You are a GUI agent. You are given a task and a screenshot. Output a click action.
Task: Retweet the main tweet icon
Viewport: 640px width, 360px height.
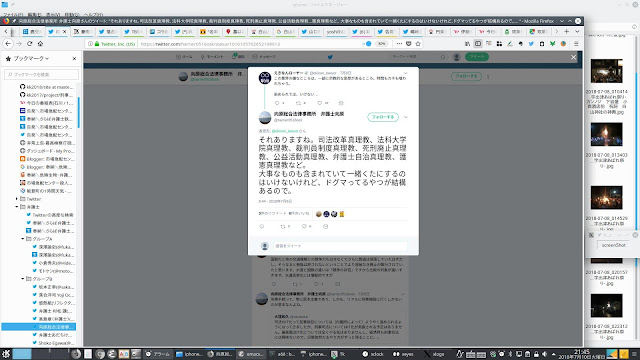[283, 226]
